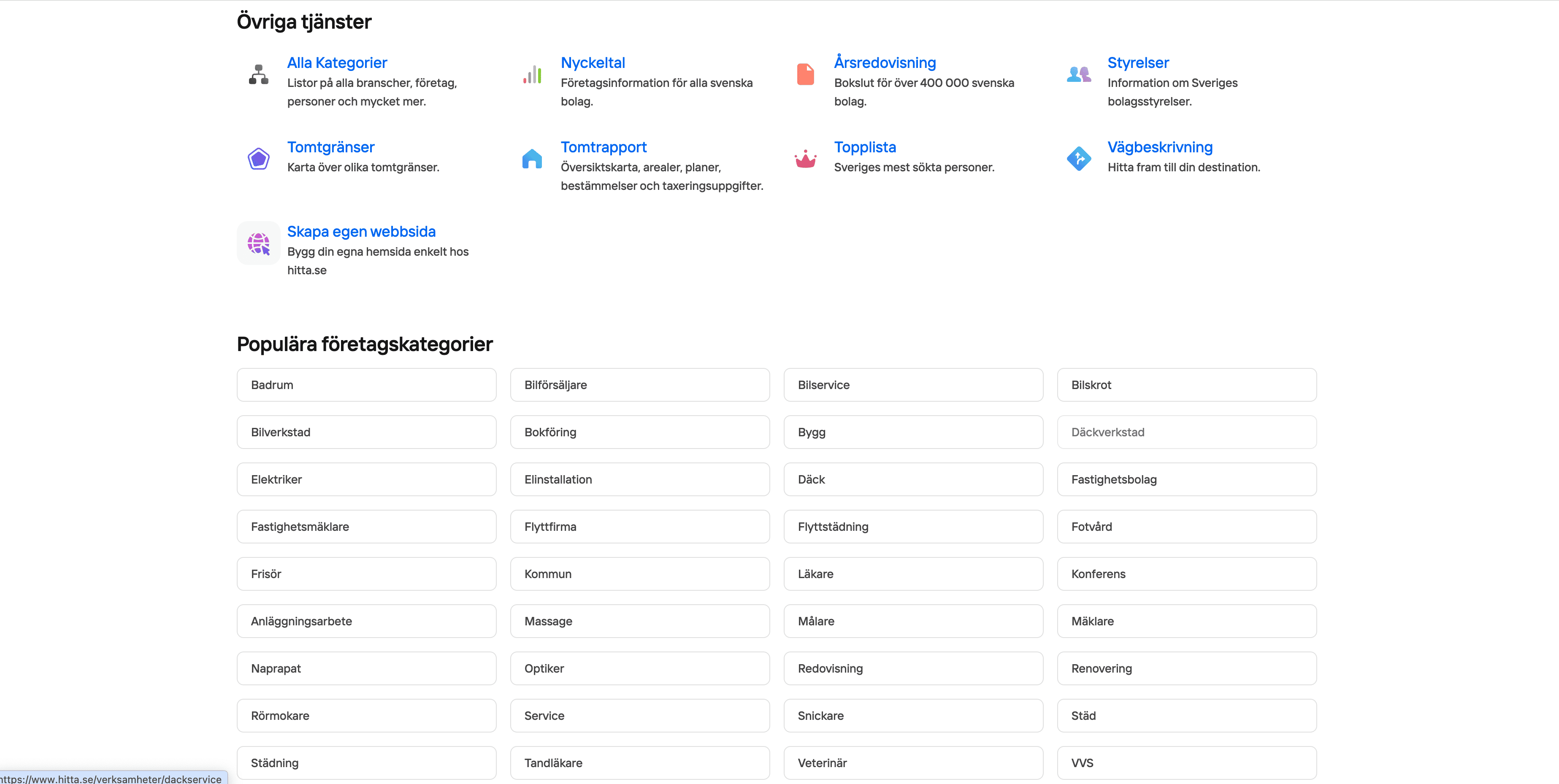The image size is (1559, 784).
Task: Click the Vägbeskrivning direction sign icon
Action: coord(1078,159)
